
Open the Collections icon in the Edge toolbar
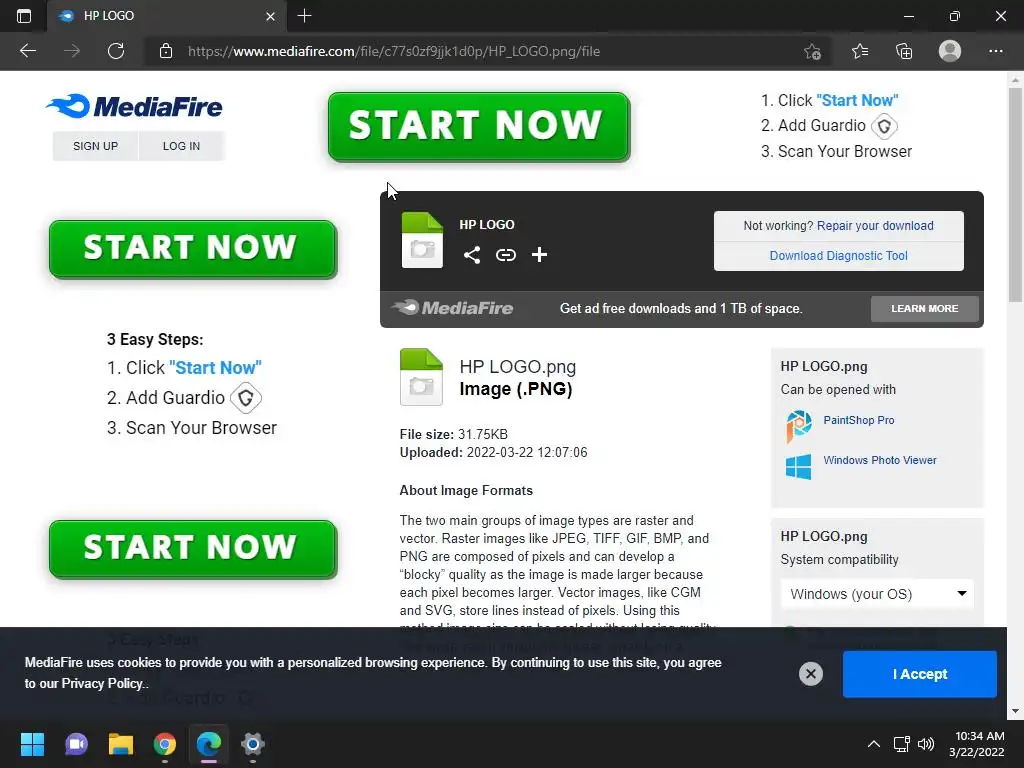pyautogui.click(x=904, y=51)
